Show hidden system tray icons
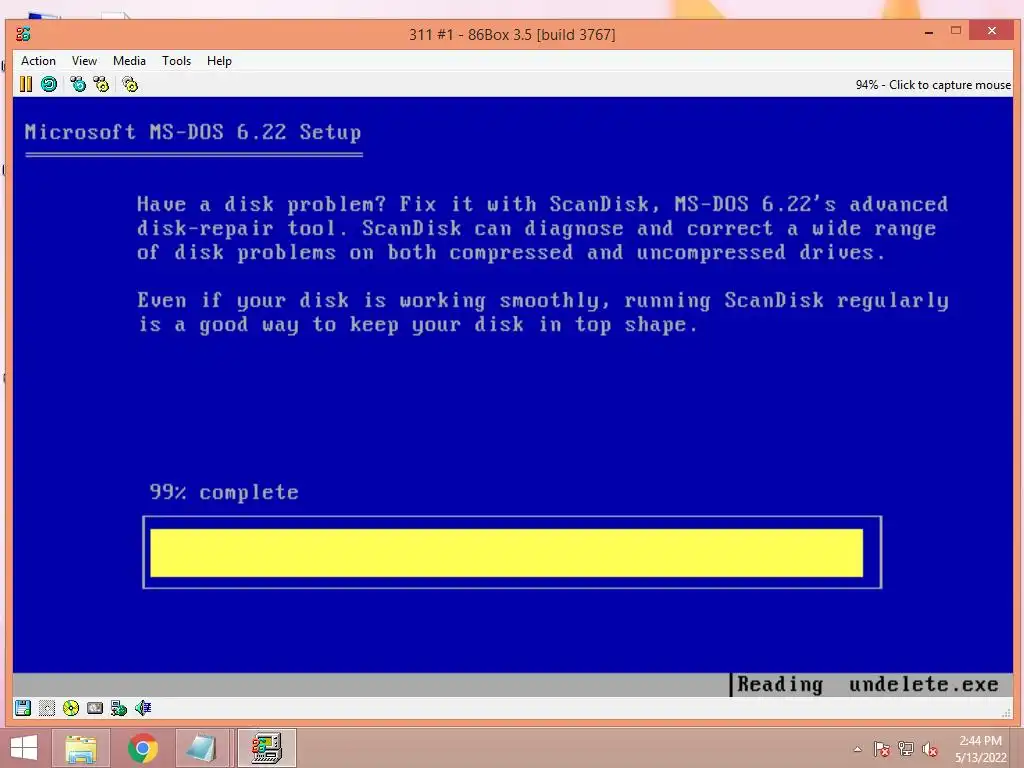This screenshot has width=1024, height=768. (x=857, y=749)
